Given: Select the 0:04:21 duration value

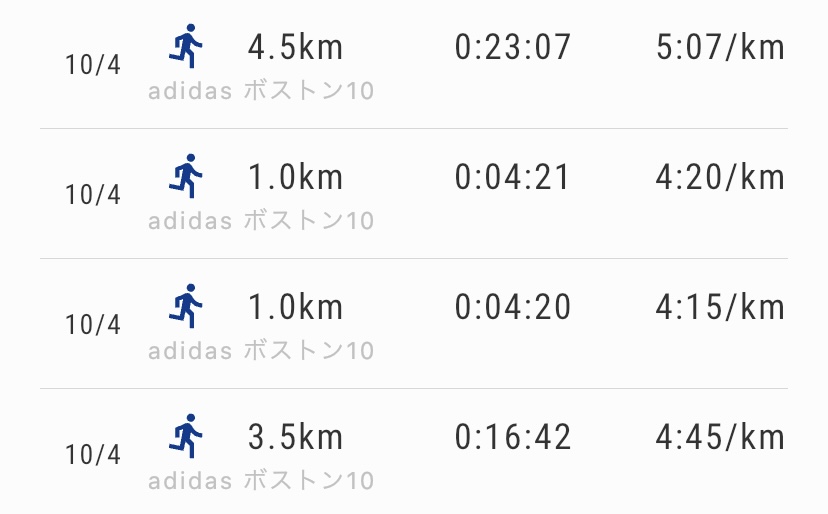Looking at the screenshot, I should (x=513, y=177).
